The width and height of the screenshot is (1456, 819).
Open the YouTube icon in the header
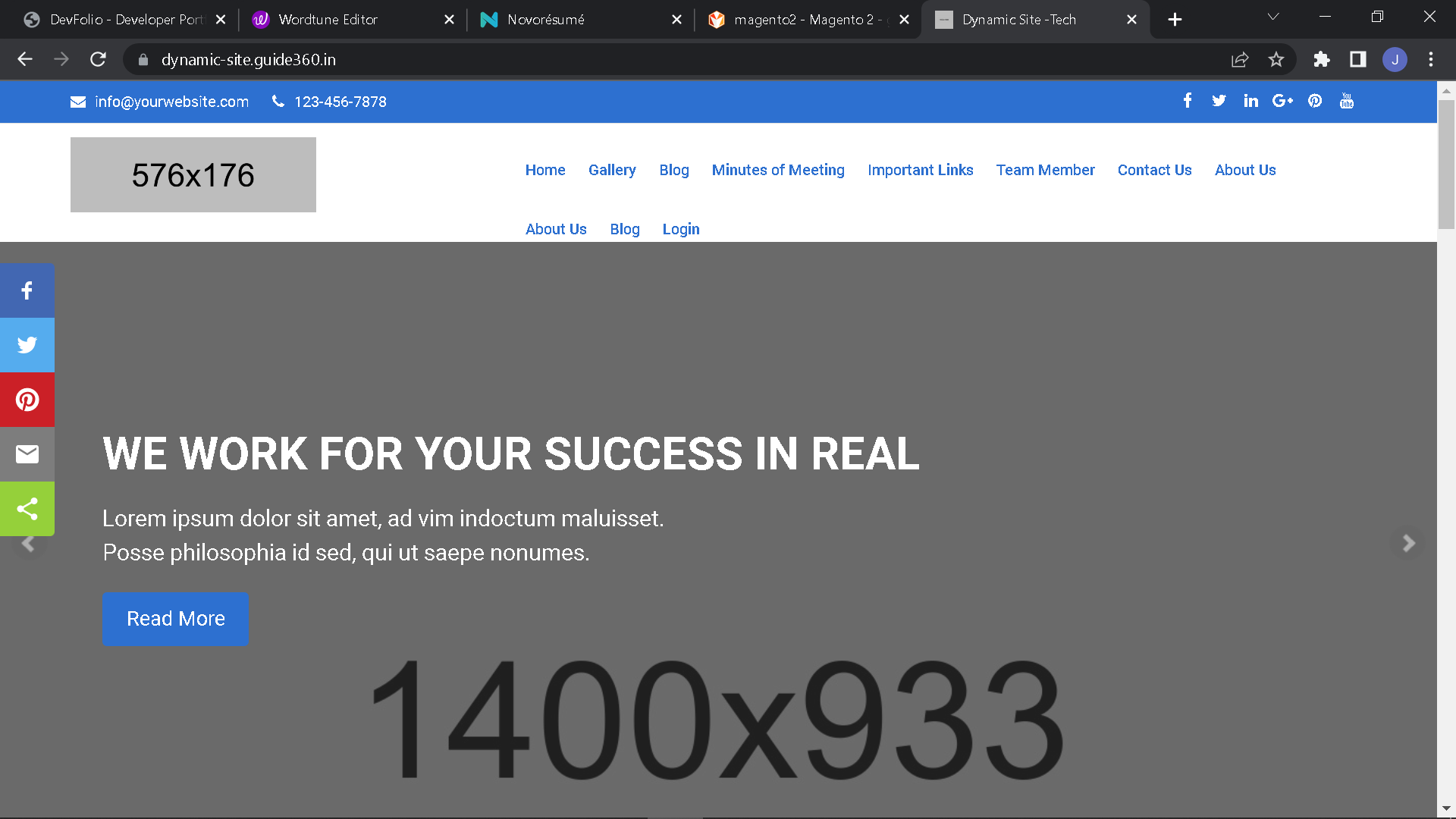pos(1347,101)
